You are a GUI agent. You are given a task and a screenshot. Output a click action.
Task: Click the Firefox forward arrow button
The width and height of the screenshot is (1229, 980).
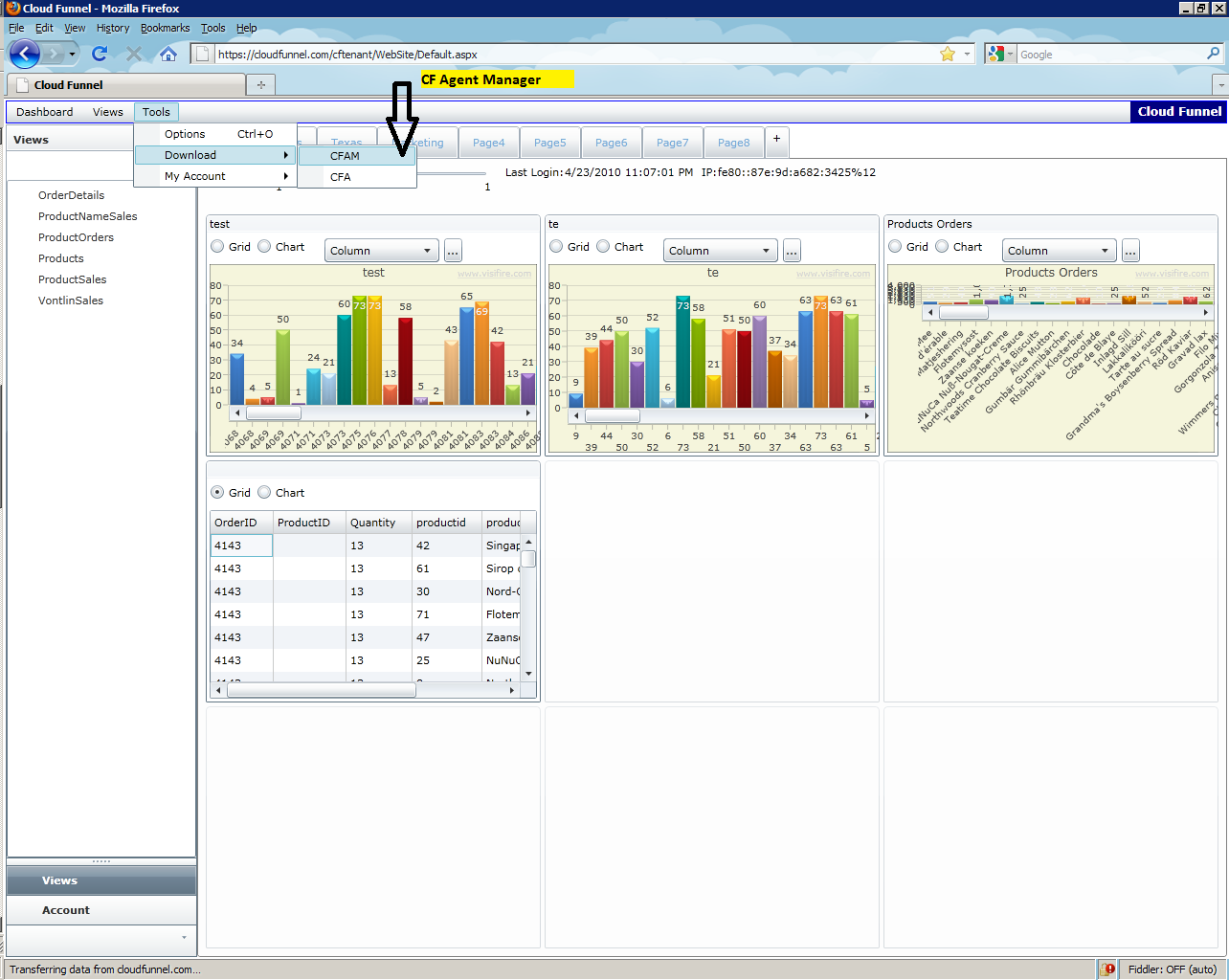pos(54,55)
